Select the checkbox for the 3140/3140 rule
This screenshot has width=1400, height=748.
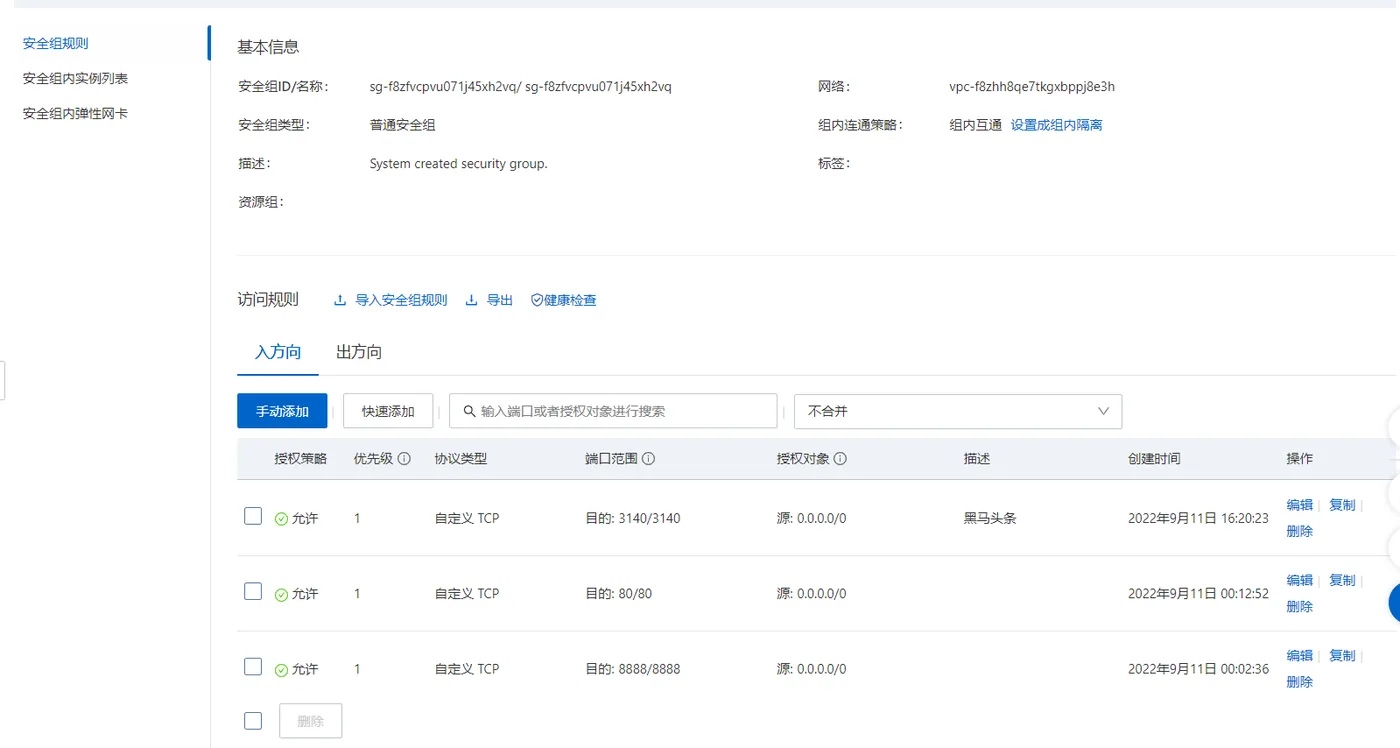pyautogui.click(x=253, y=516)
